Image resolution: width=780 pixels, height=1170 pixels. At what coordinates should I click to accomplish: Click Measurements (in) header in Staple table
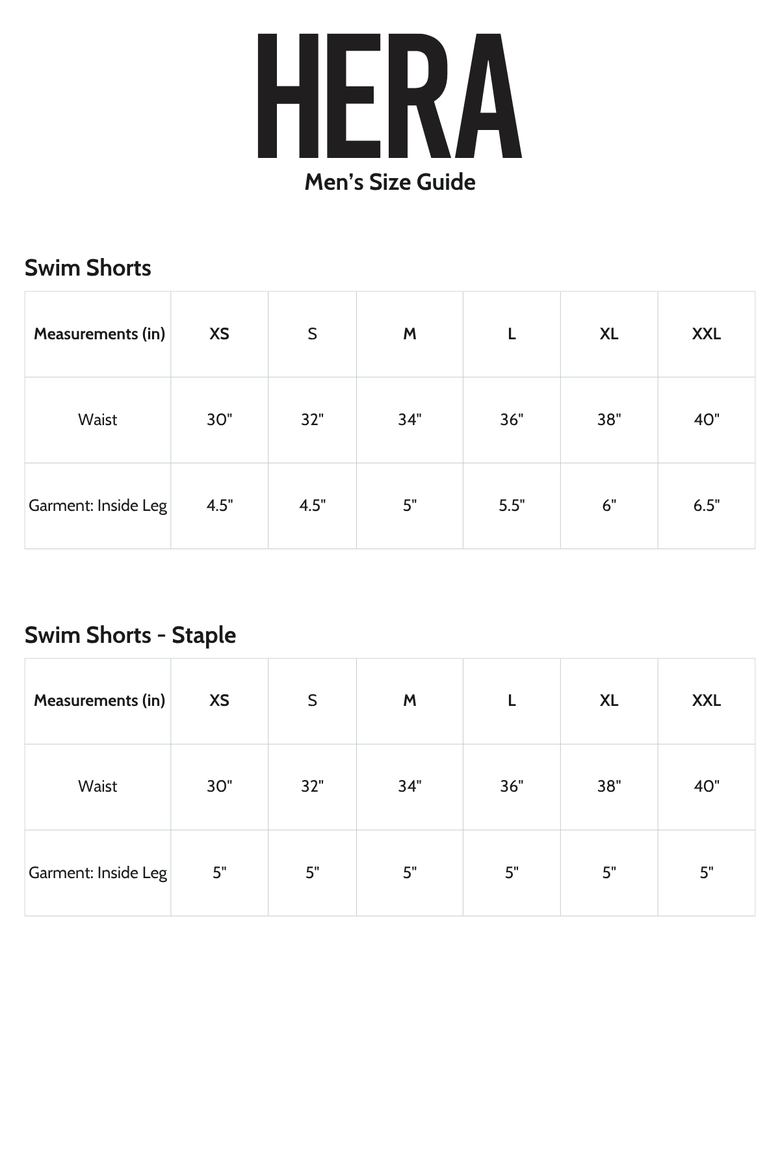pos(99,701)
